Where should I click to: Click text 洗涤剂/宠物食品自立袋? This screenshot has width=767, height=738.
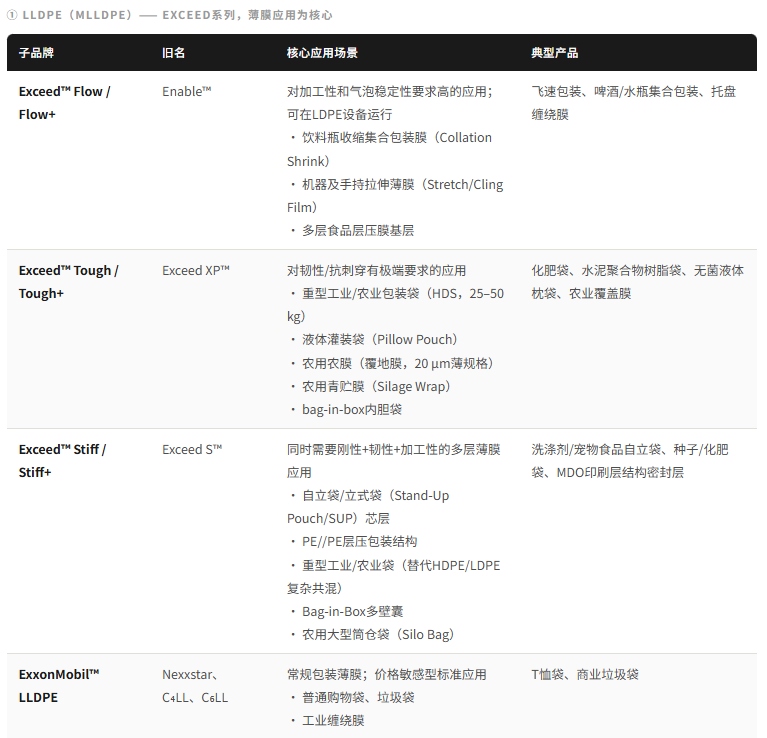[x=596, y=449]
